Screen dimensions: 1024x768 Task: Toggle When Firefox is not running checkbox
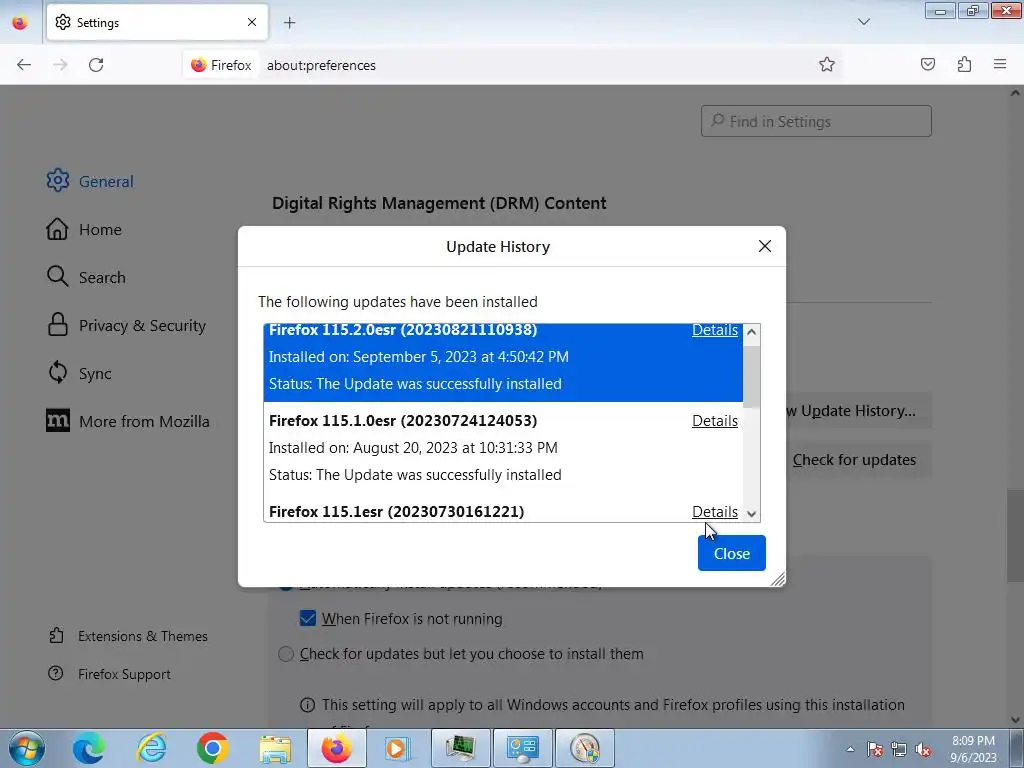(308, 618)
